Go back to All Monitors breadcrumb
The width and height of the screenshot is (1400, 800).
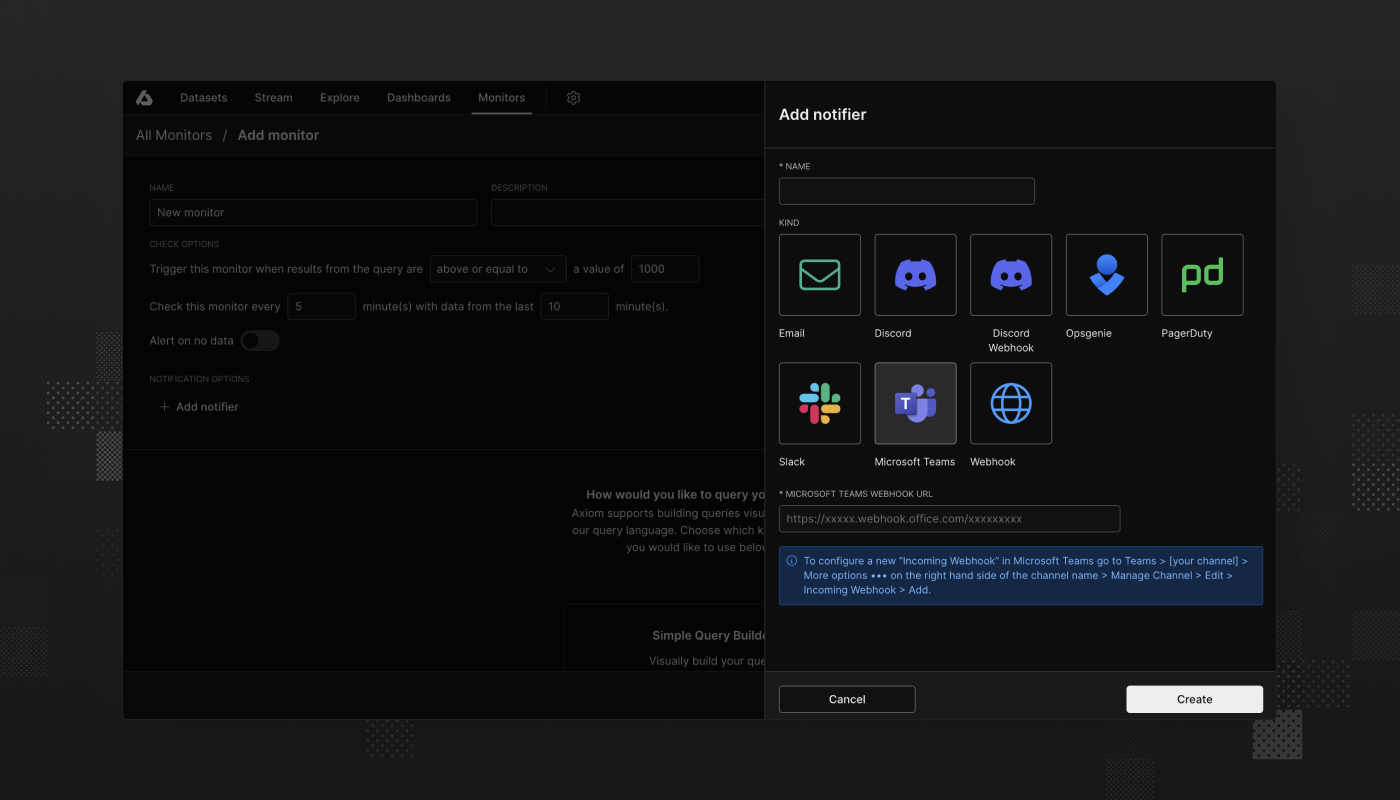click(174, 135)
